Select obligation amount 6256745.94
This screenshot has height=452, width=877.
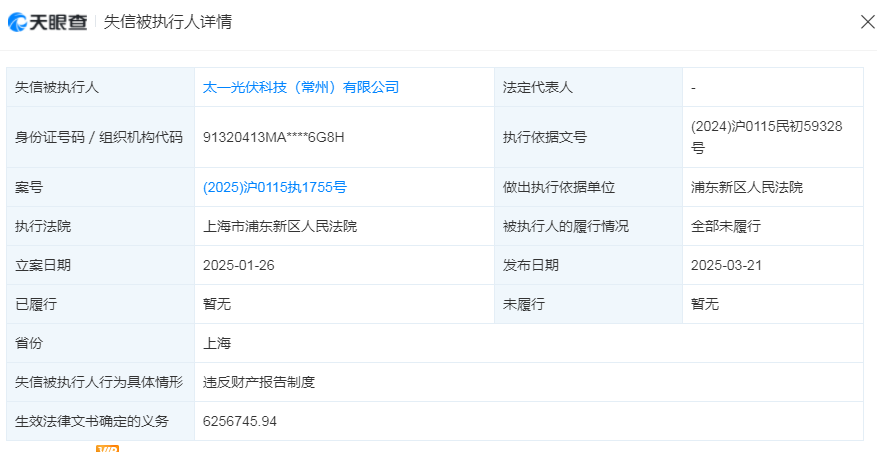[240, 421]
